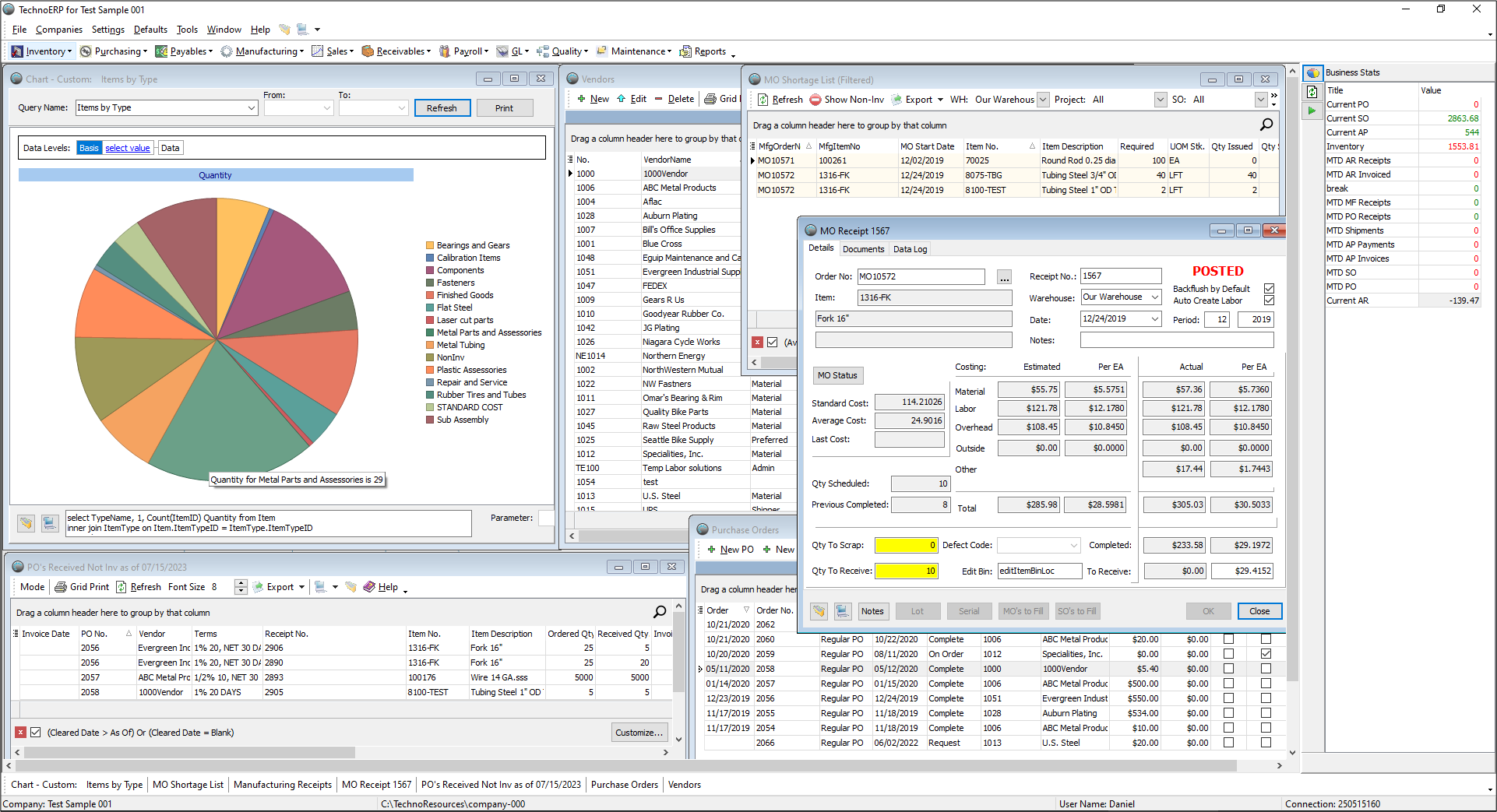1497x812 pixels.
Task: Click the Bearings and Gears legend swatch
Action: 430,245
